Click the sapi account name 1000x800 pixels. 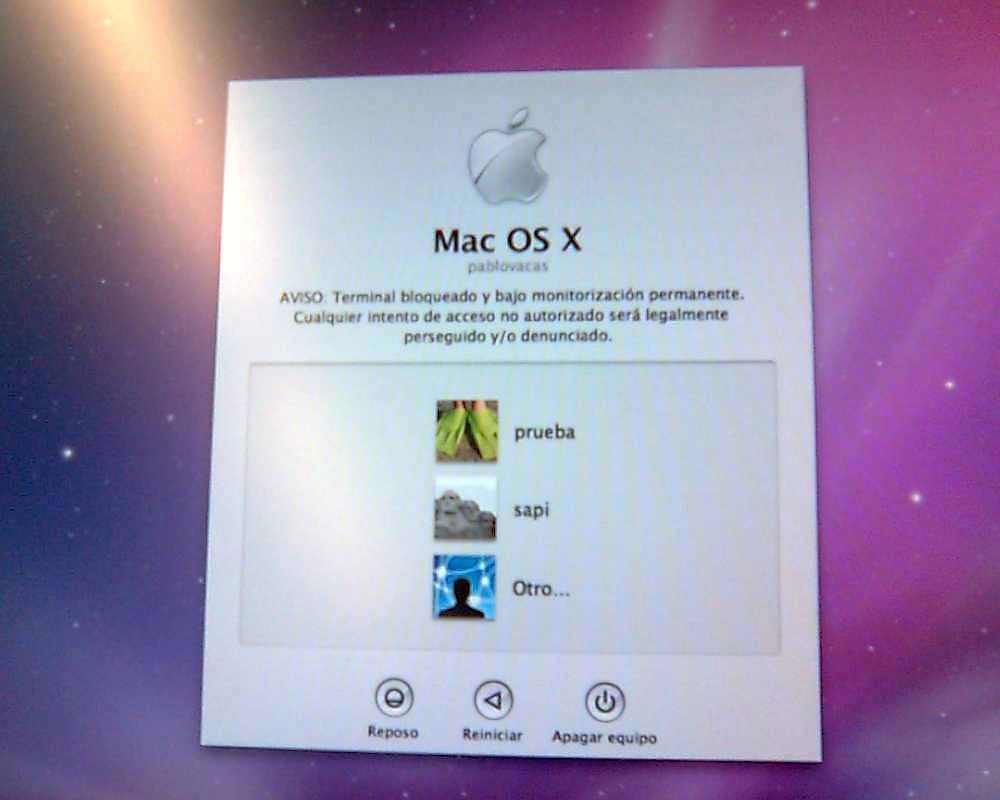tap(531, 510)
